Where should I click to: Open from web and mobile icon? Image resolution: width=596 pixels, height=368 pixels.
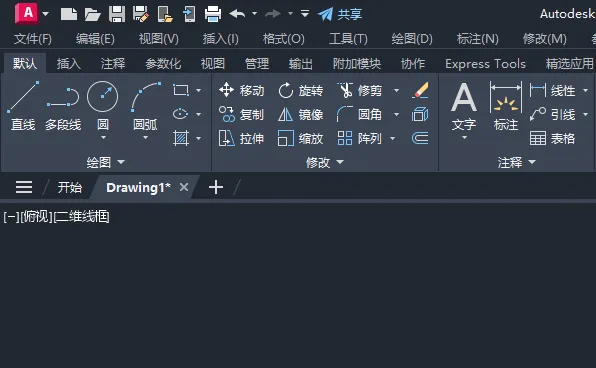click(x=165, y=14)
